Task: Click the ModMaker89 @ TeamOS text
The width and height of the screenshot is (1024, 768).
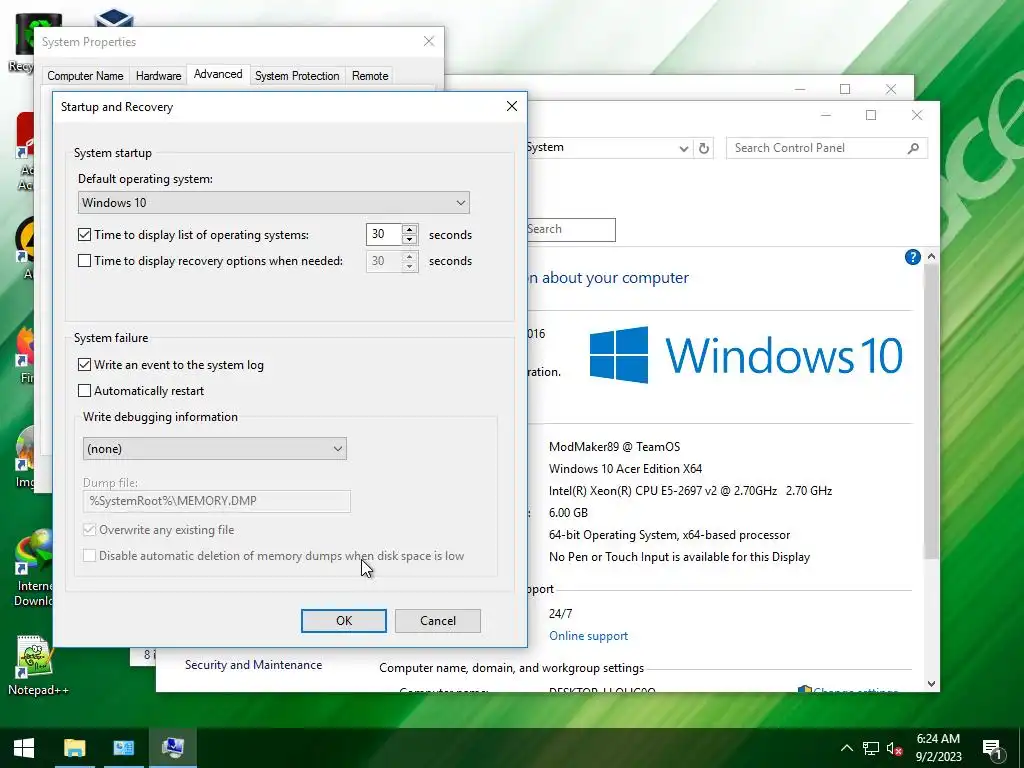Action: pyautogui.click(x=615, y=447)
